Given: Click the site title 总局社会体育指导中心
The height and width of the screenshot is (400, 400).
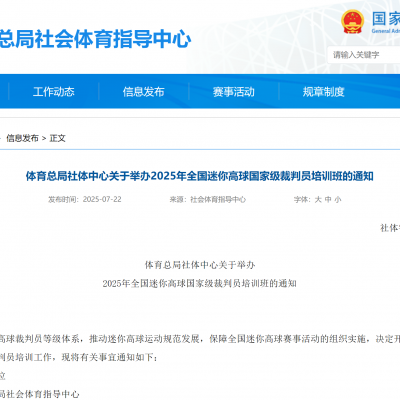Looking at the screenshot, I should (x=95, y=39).
